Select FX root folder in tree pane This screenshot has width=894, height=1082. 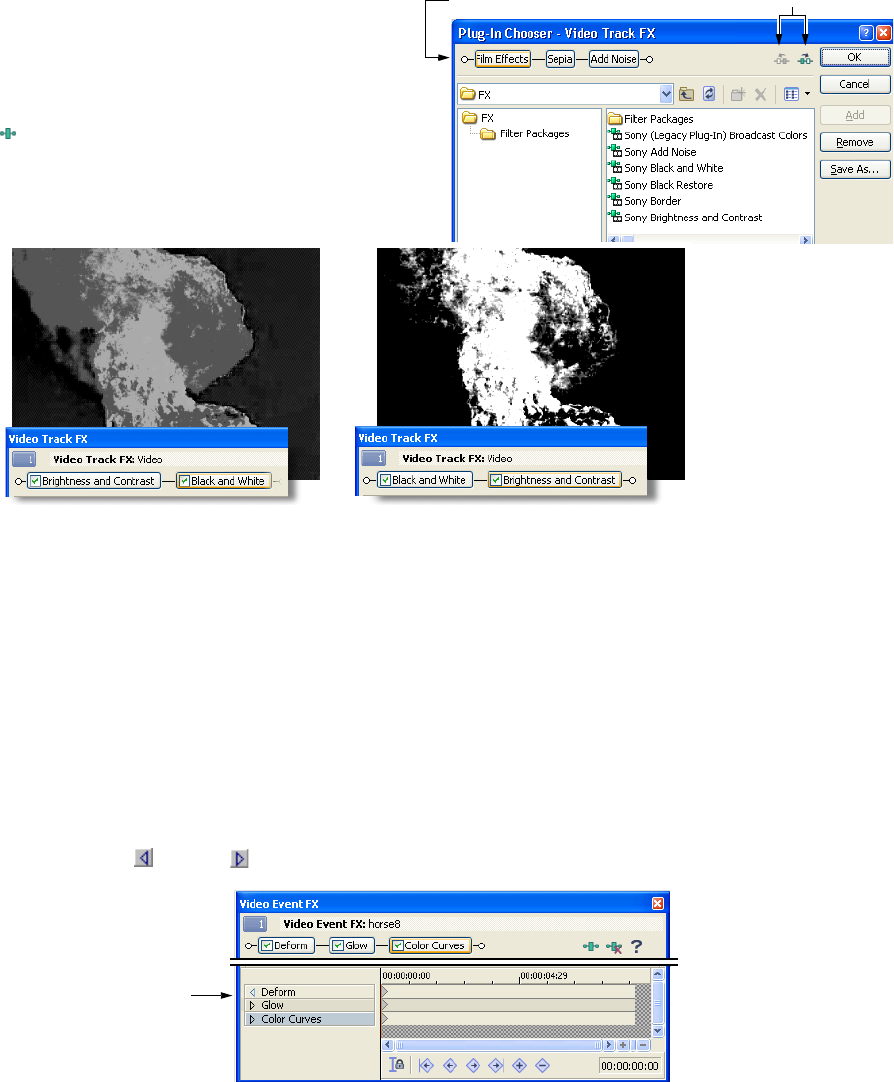479,118
